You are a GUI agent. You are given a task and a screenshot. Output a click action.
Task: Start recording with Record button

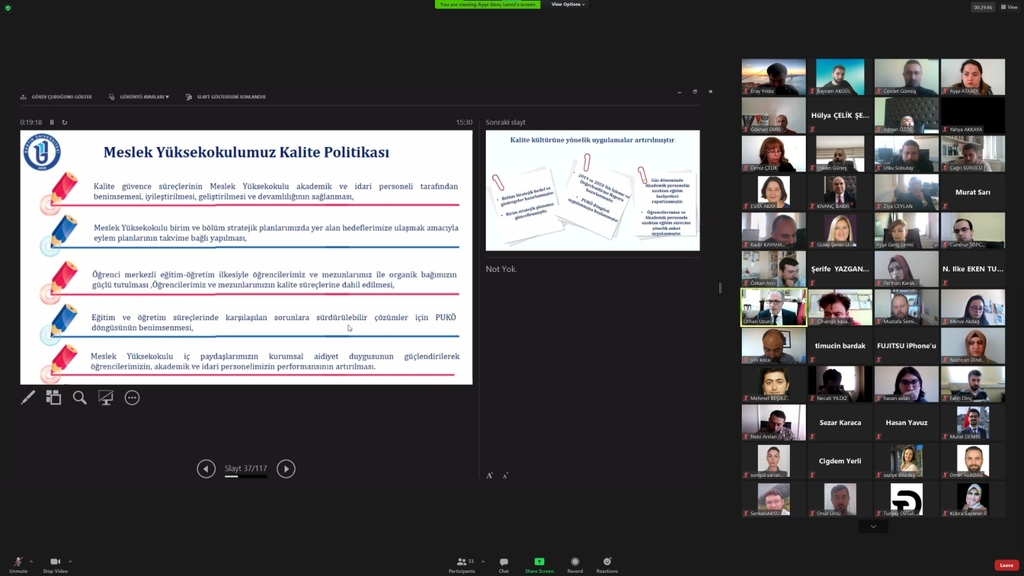575,562
